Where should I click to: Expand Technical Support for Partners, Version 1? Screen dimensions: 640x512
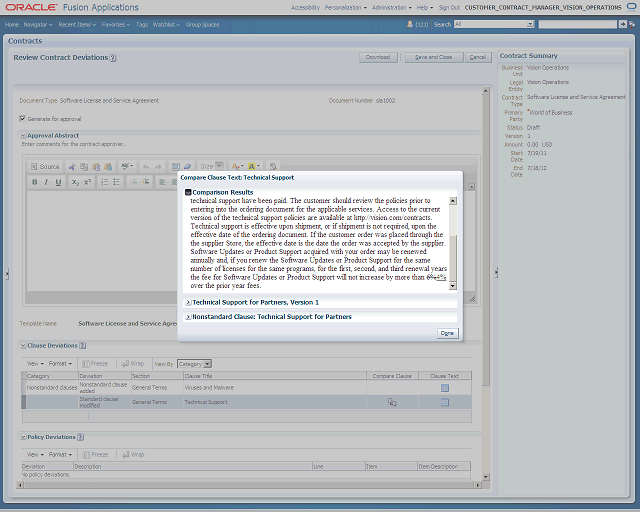pyautogui.click(x=188, y=303)
